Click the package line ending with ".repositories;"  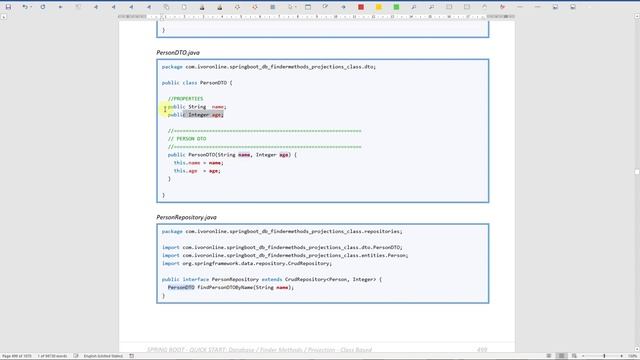(x=282, y=231)
